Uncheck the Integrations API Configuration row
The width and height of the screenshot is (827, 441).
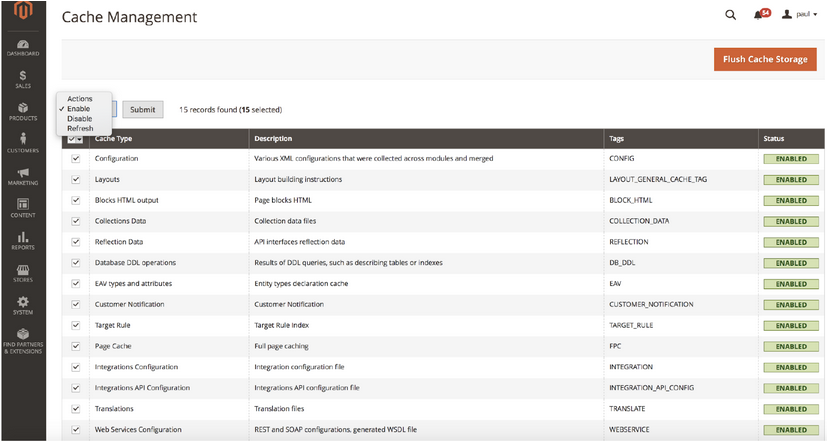[75, 388]
